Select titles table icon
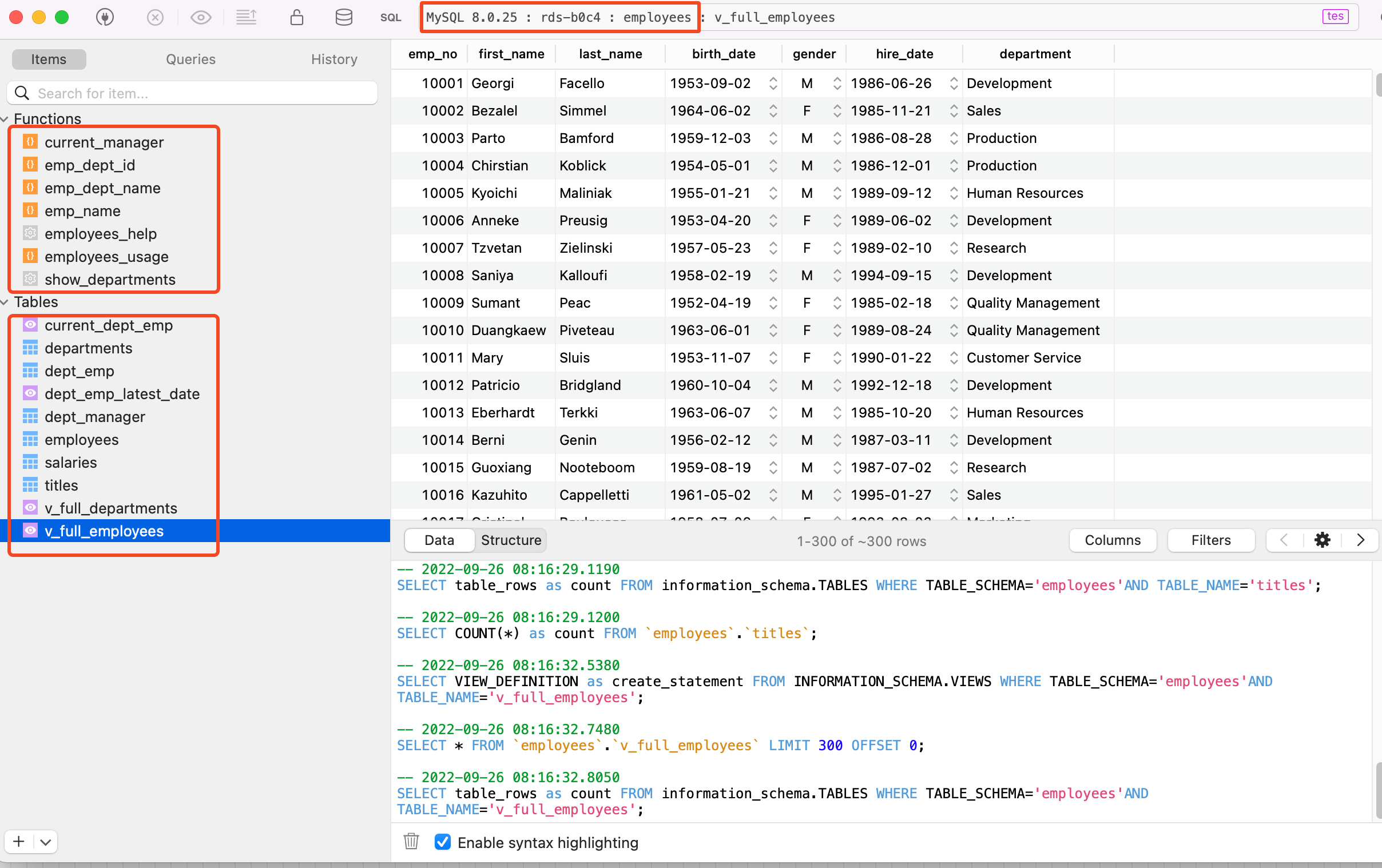Image resolution: width=1382 pixels, height=868 pixels. [x=30, y=485]
